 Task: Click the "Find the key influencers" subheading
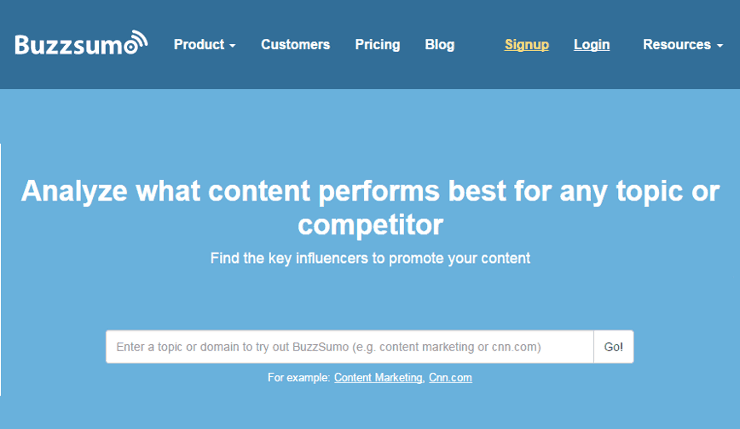coord(370,258)
